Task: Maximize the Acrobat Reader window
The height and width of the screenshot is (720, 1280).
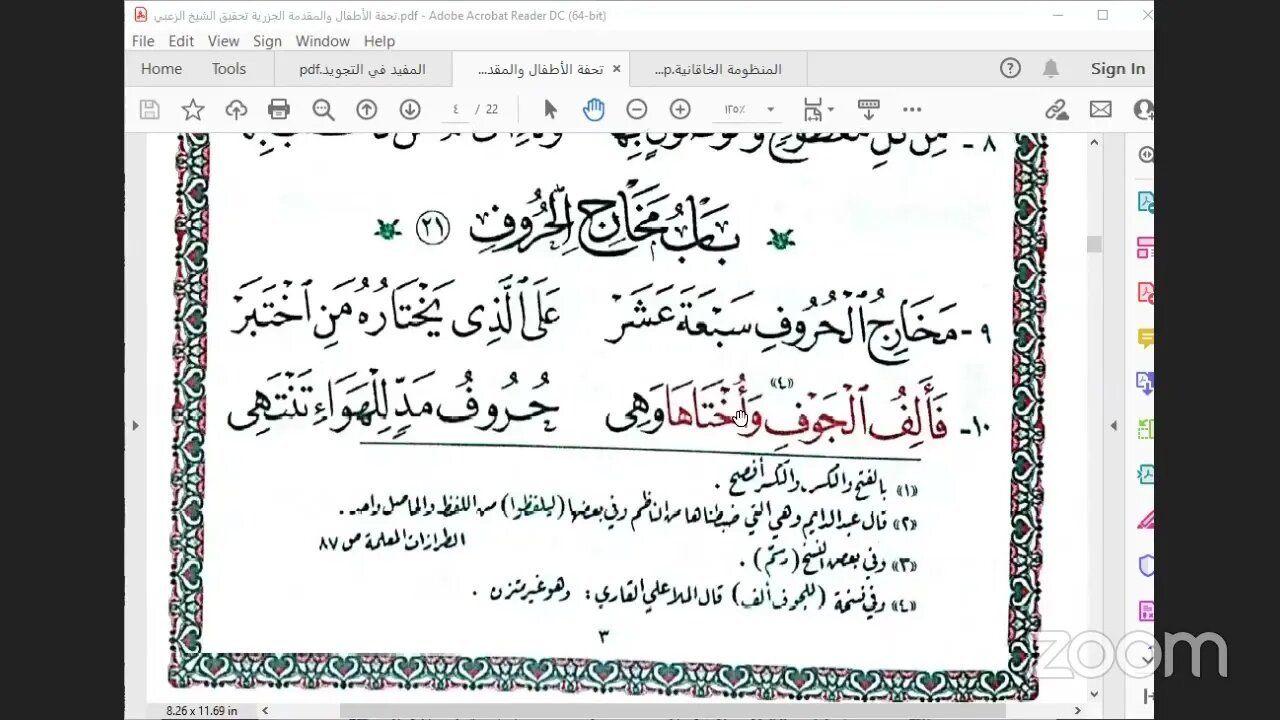Action: [1103, 15]
